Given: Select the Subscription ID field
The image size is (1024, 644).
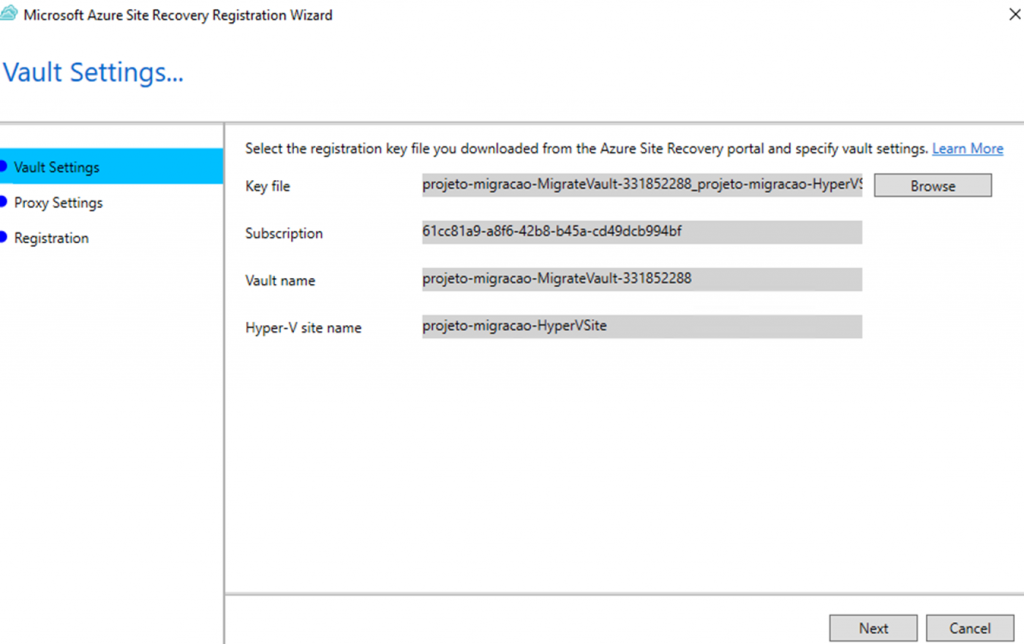Looking at the screenshot, I should click(641, 232).
